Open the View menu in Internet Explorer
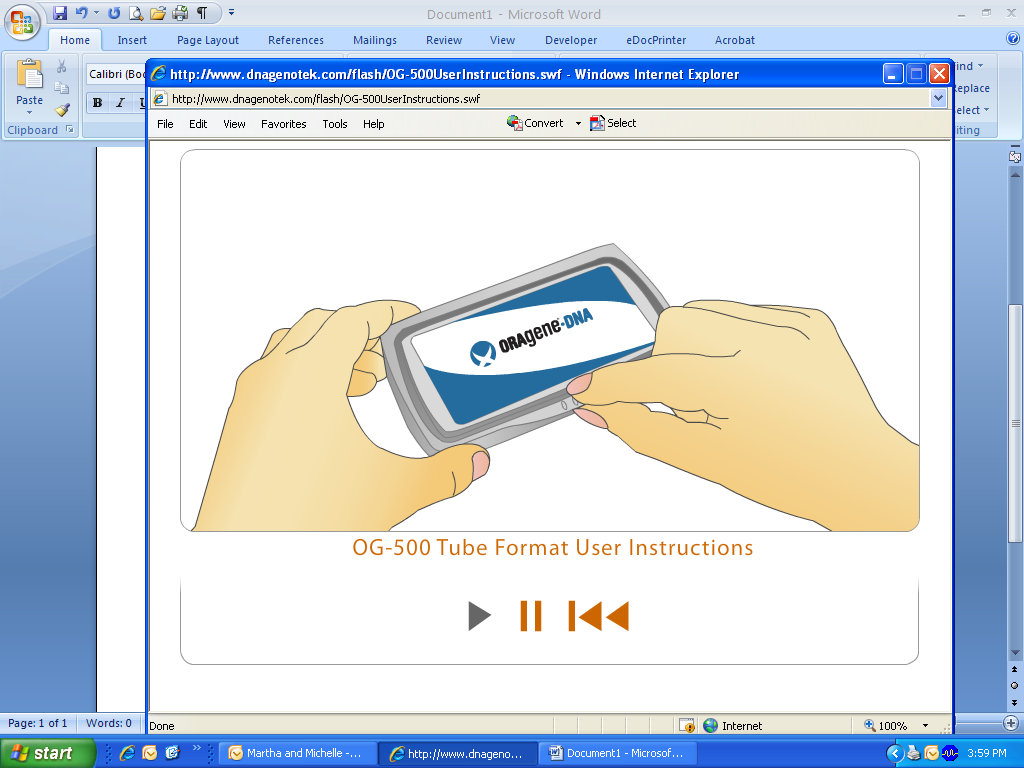This screenshot has width=1024, height=768. pyautogui.click(x=234, y=124)
